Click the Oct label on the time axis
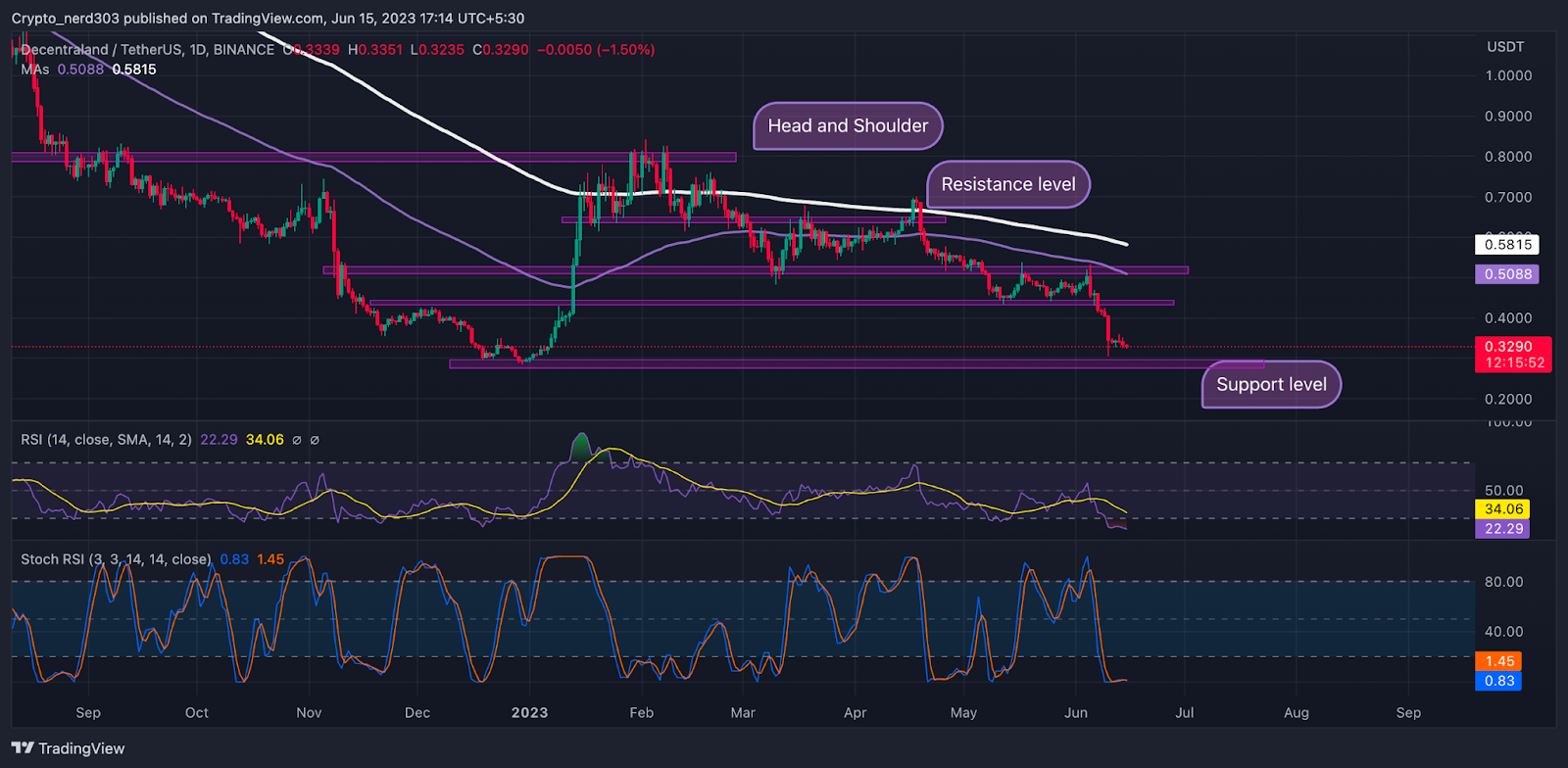 tap(197, 713)
